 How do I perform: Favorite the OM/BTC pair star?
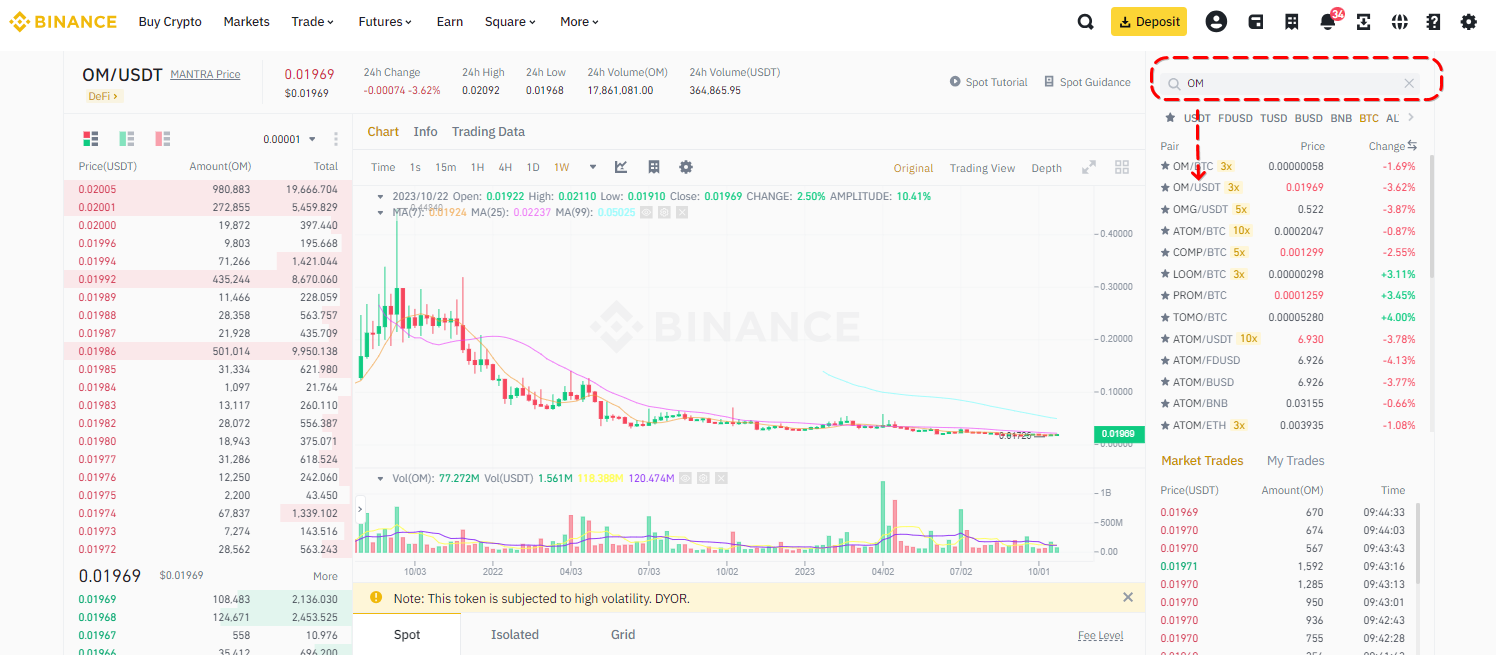click(x=1165, y=166)
